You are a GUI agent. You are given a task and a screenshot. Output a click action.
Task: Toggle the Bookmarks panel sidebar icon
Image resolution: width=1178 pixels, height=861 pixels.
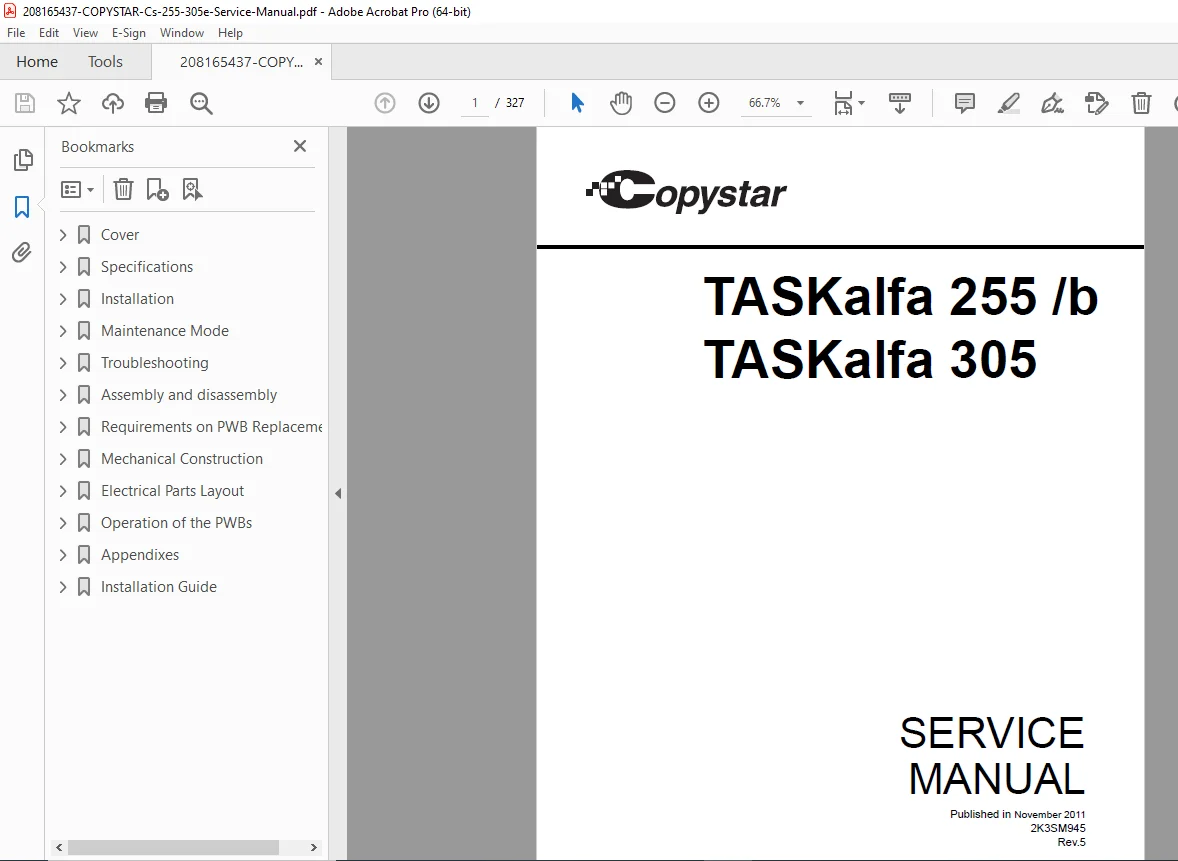pos(22,207)
